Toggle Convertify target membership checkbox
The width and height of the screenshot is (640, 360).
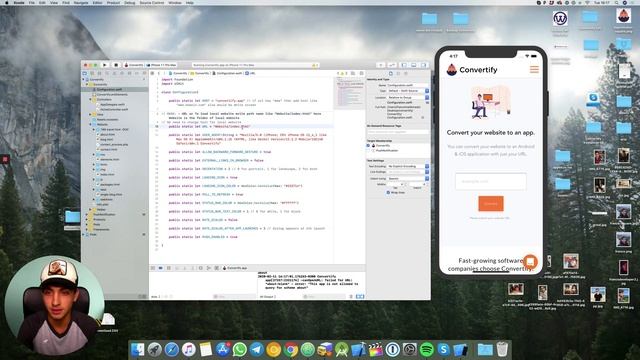[x=369, y=146]
